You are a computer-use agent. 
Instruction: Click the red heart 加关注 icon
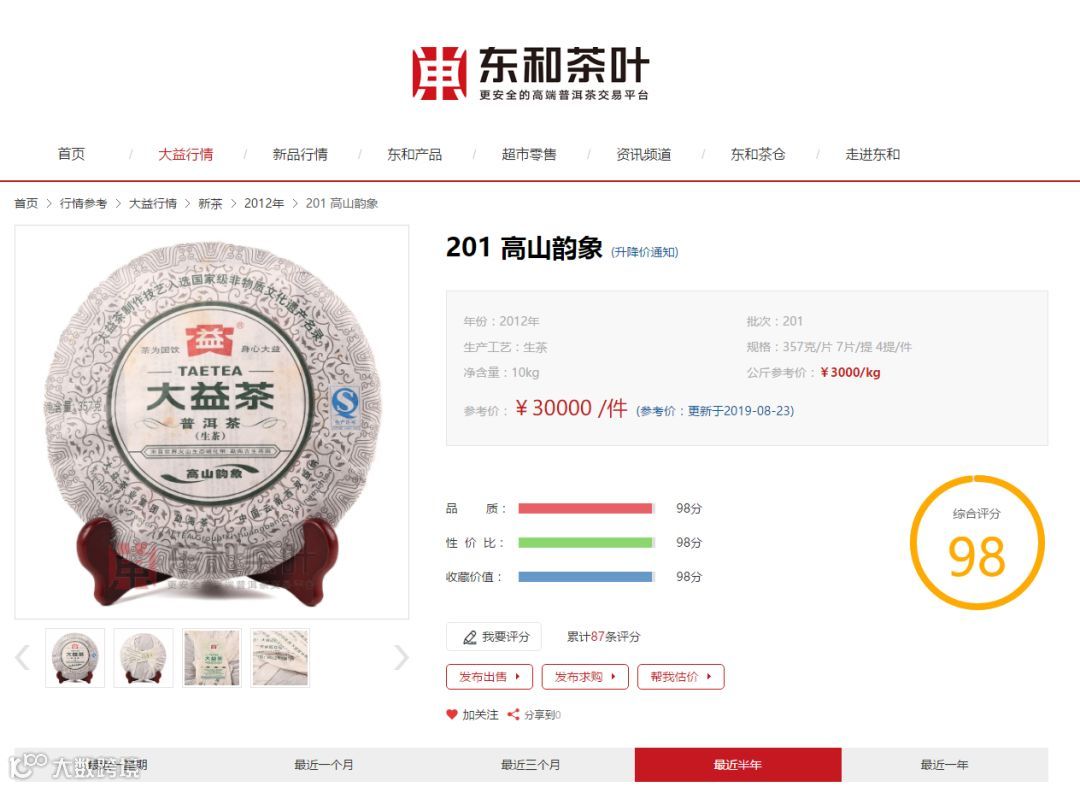tap(452, 715)
